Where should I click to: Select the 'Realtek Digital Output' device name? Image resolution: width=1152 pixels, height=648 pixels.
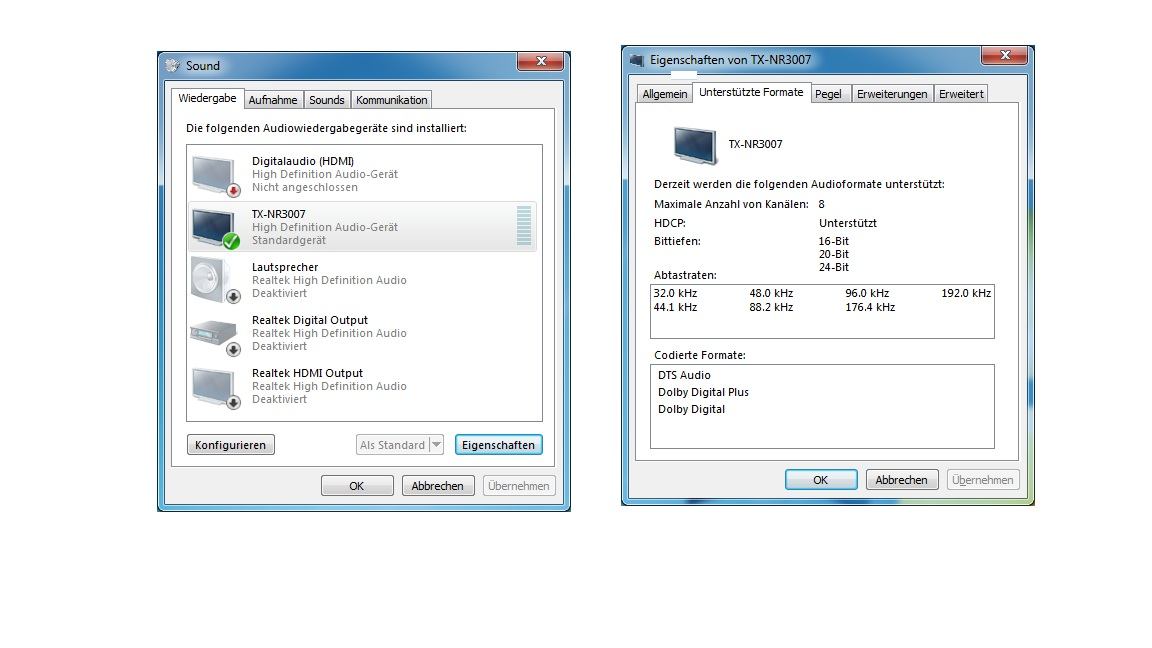pos(310,320)
